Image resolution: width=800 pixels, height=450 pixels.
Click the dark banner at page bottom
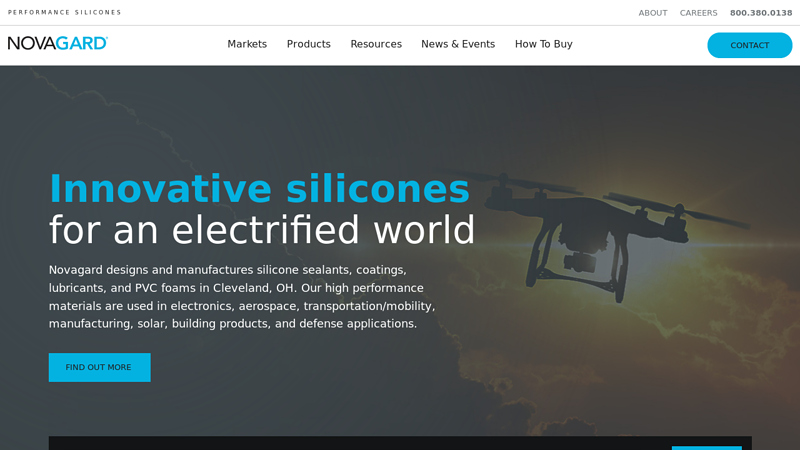(400, 443)
